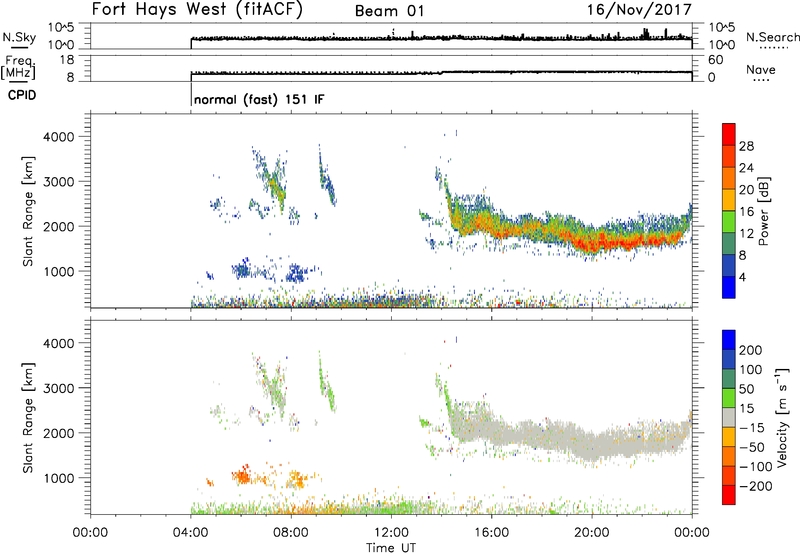
Task: Click the '16' power colorbar tick
Action: pos(746,212)
